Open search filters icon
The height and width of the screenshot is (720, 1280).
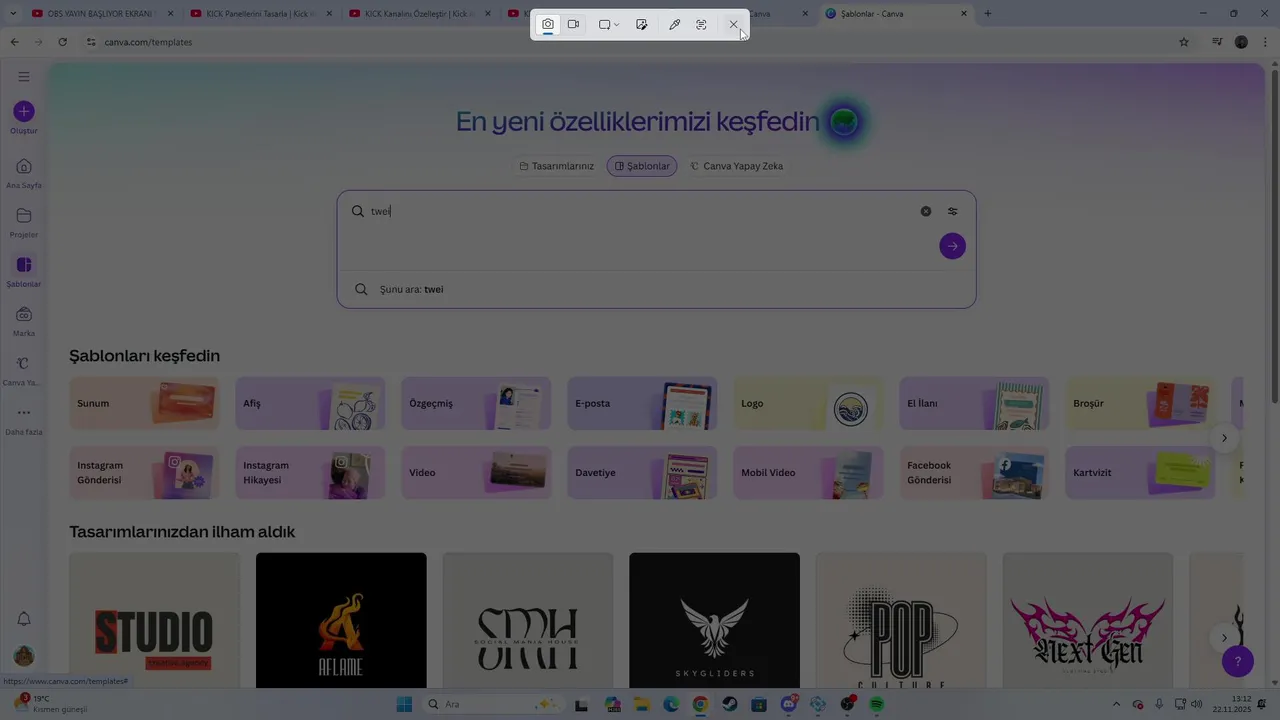coord(952,211)
